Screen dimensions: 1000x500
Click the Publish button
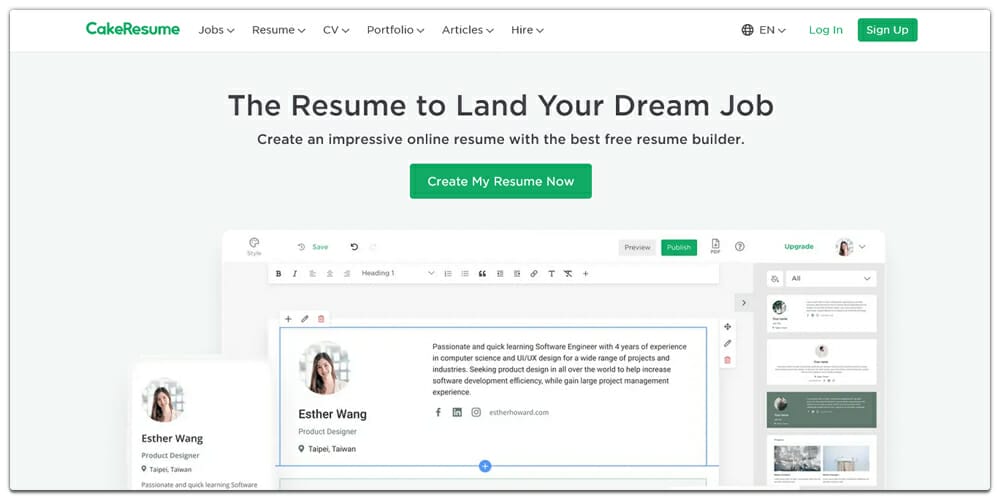(x=679, y=247)
